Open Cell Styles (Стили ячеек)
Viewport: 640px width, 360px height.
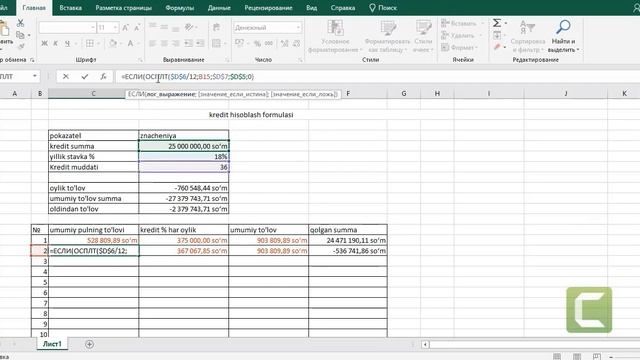[x=423, y=37]
